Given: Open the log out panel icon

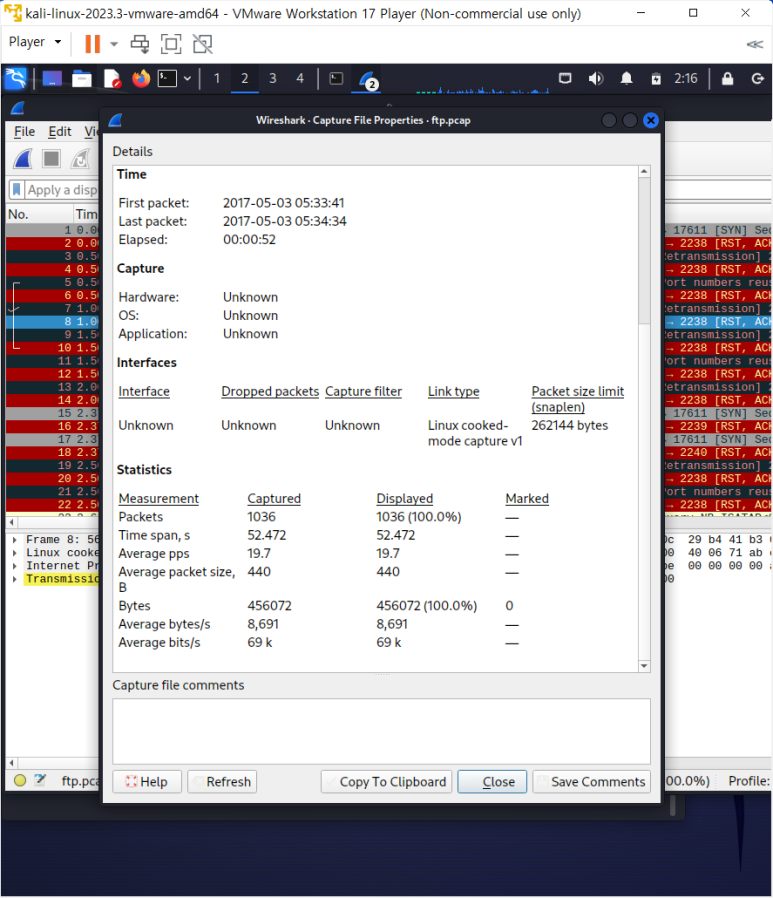Looking at the screenshot, I should 758,78.
